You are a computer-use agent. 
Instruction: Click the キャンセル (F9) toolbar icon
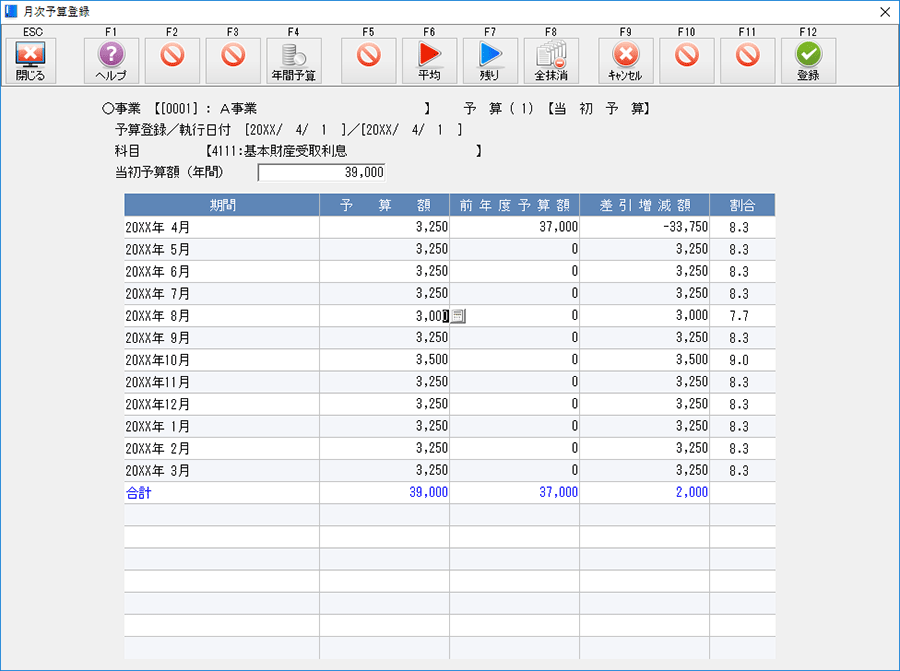626,61
